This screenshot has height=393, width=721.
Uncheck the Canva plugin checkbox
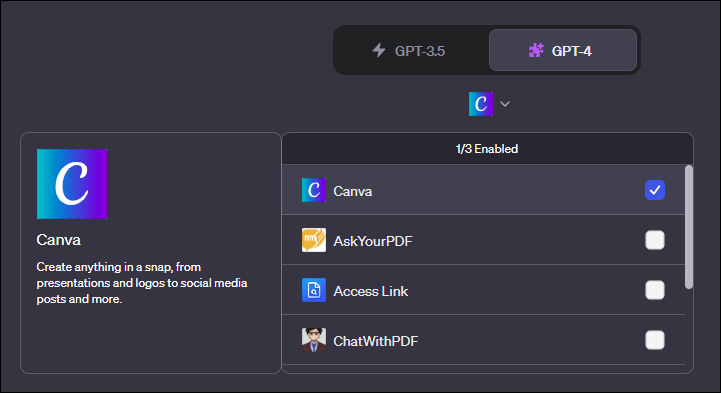pyautogui.click(x=655, y=190)
